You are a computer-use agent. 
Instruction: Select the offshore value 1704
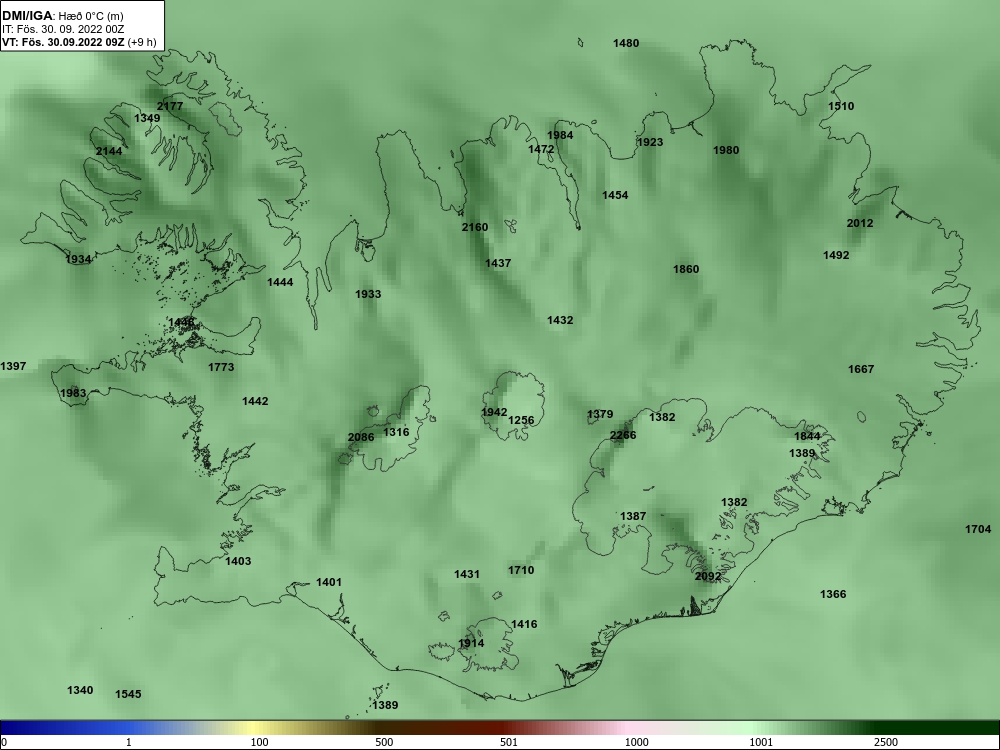[x=978, y=529]
